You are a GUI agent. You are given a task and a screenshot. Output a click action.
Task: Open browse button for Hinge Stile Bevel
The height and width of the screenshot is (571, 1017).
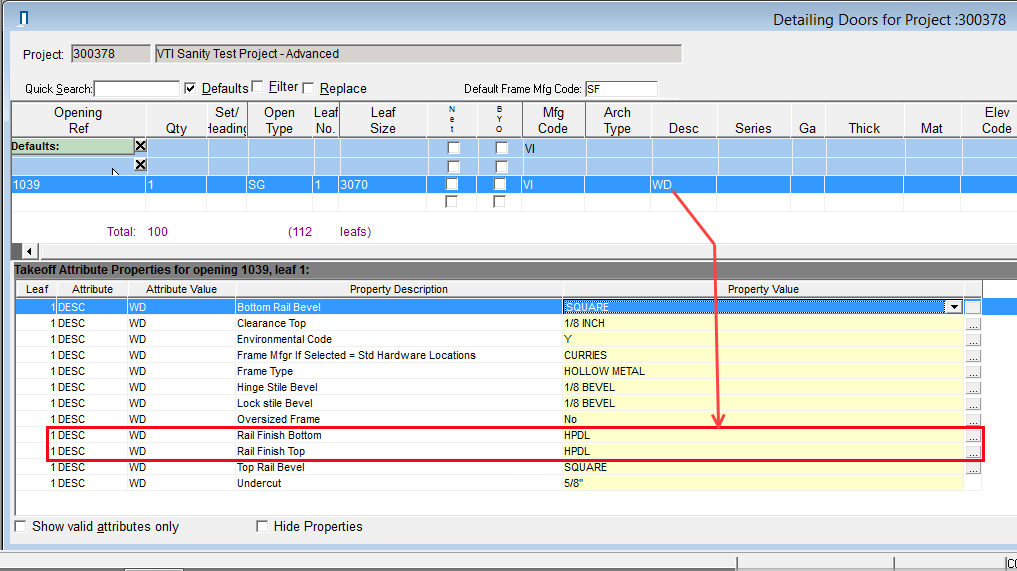973,388
